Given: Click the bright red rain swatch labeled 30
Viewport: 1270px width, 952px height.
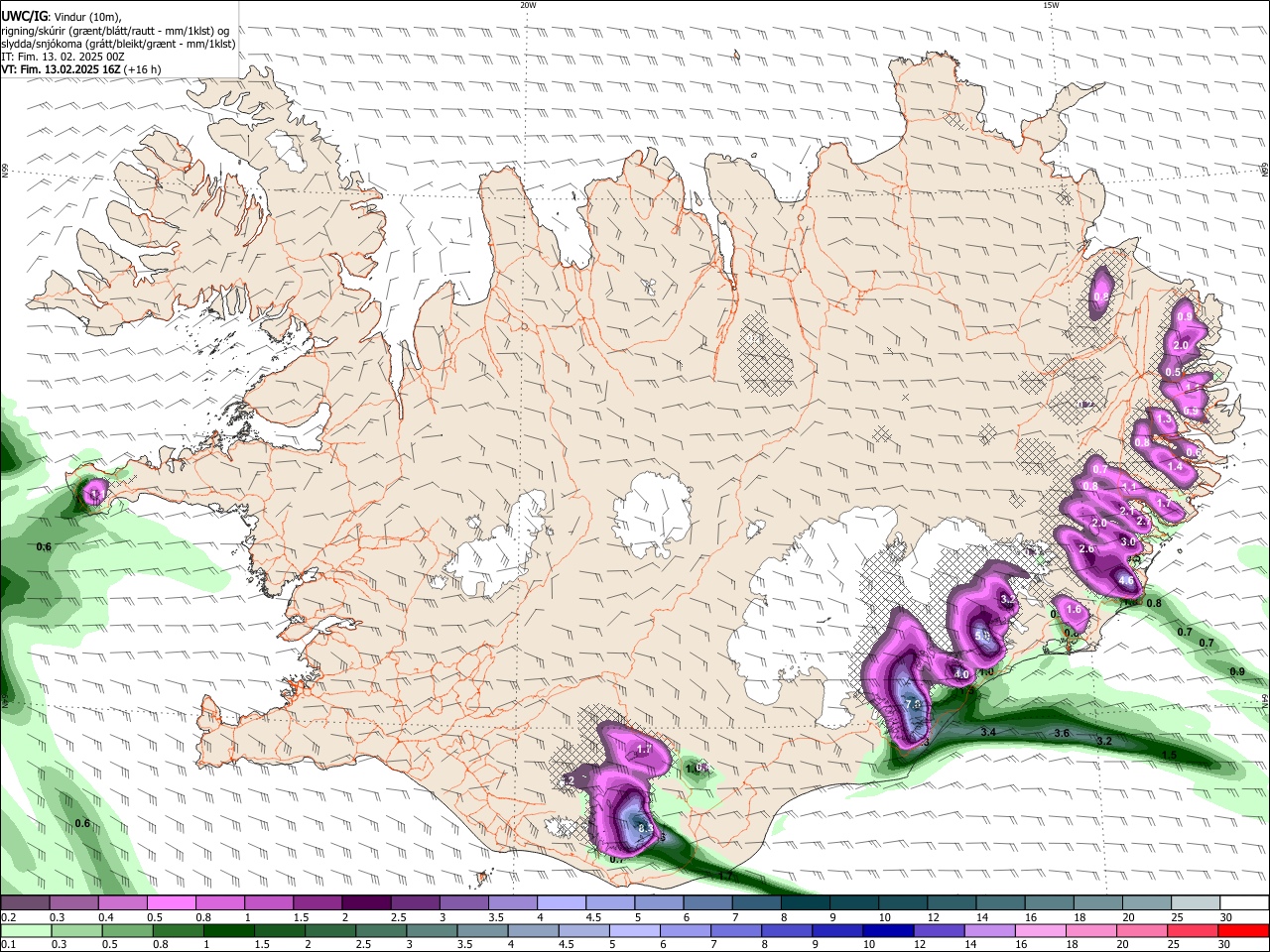Looking at the screenshot, I should click(x=1245, y=930).
